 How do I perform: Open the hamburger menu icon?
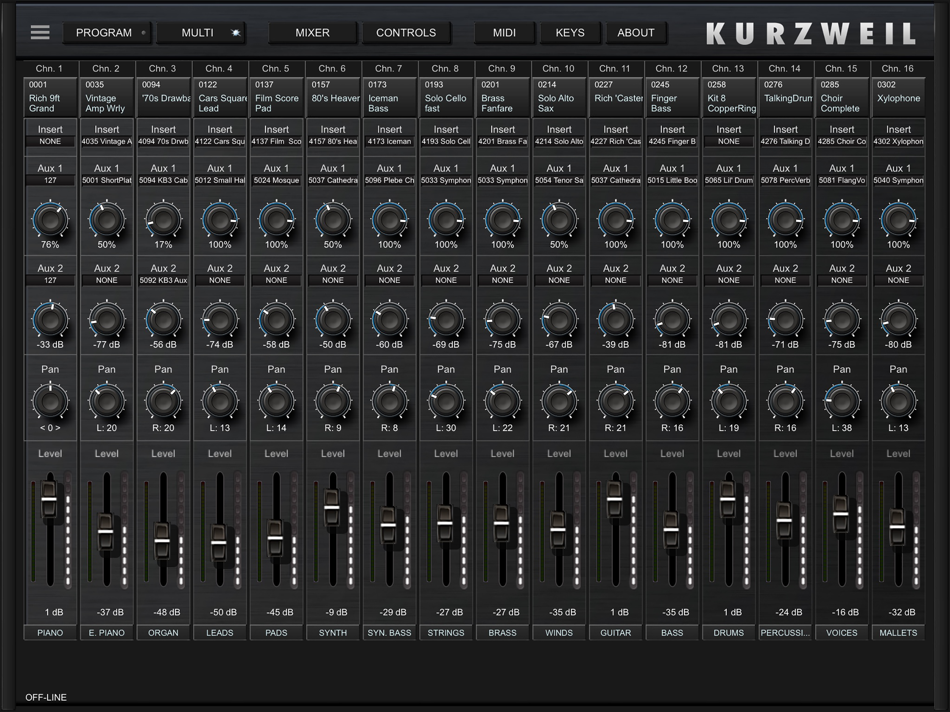click(39, 32)
